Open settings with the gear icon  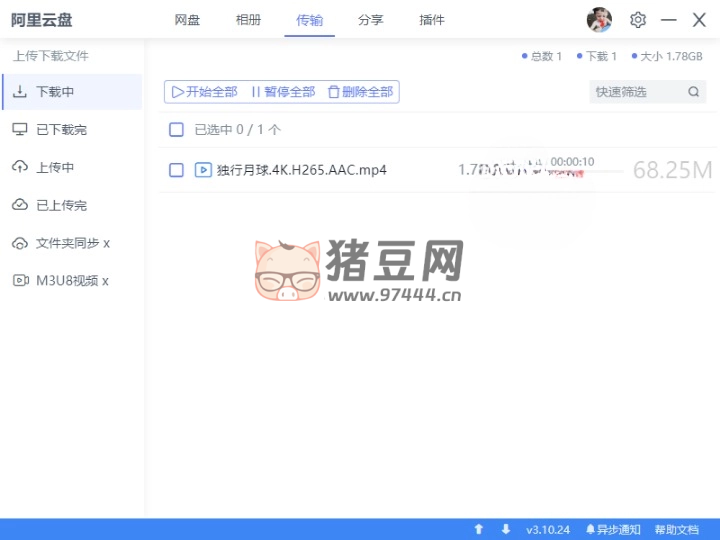click(638, 20)
